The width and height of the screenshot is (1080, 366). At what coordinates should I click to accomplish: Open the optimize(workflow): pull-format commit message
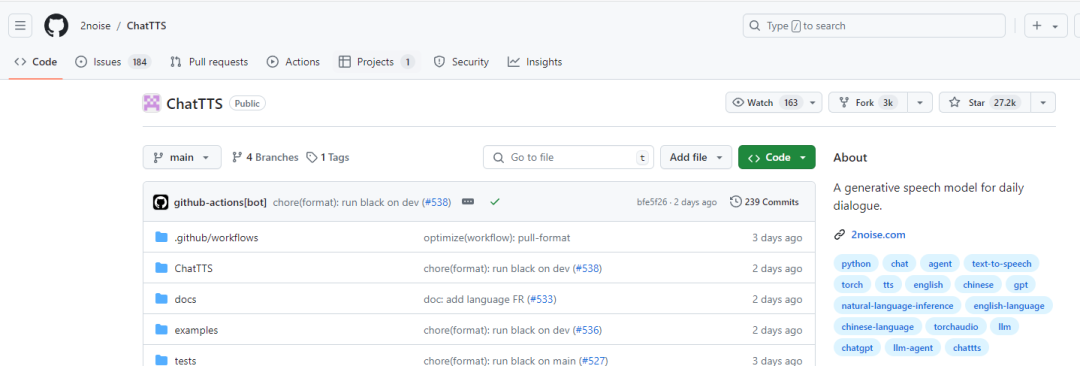[497, 238]
